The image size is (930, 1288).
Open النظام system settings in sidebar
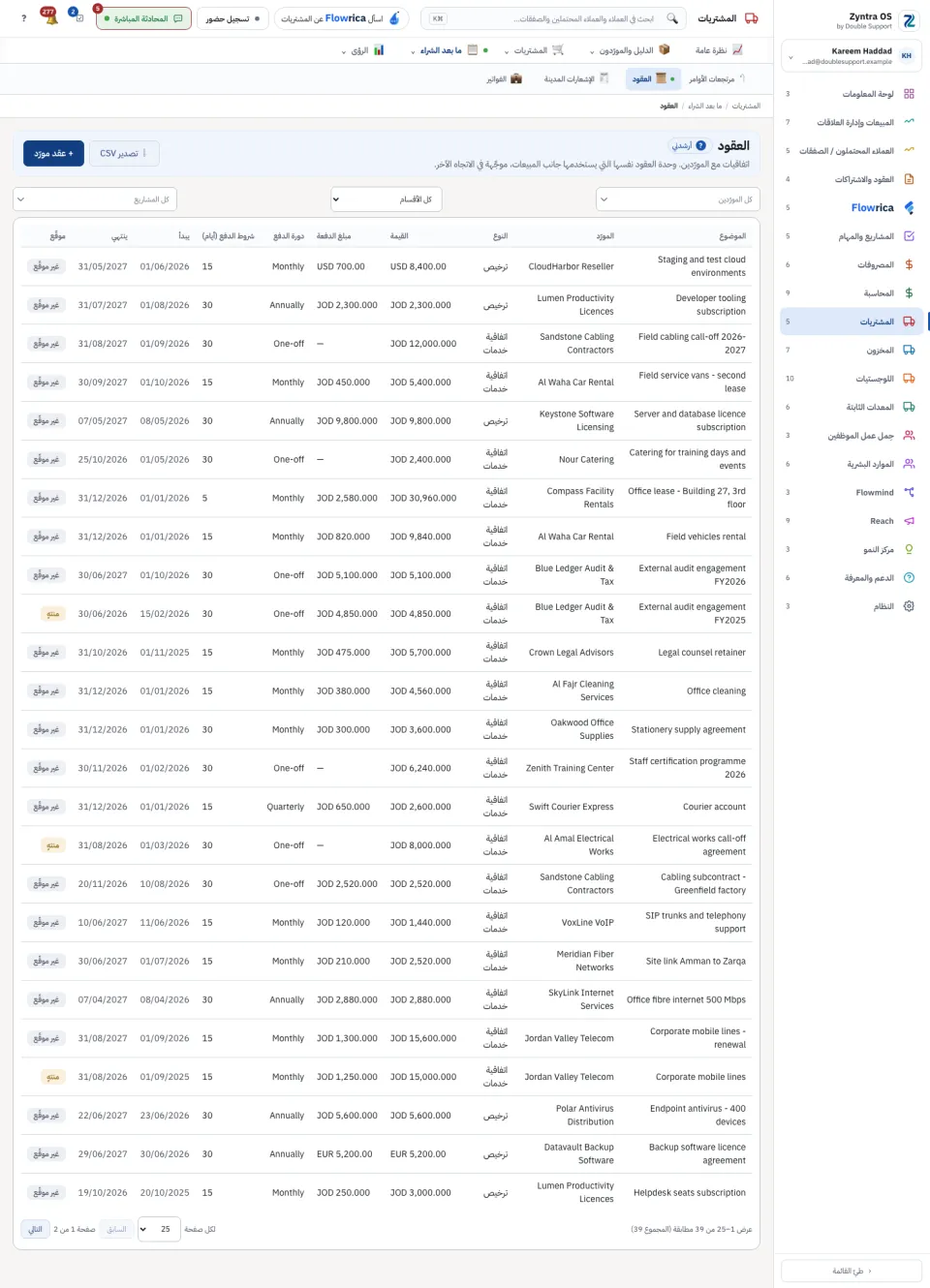852,606
